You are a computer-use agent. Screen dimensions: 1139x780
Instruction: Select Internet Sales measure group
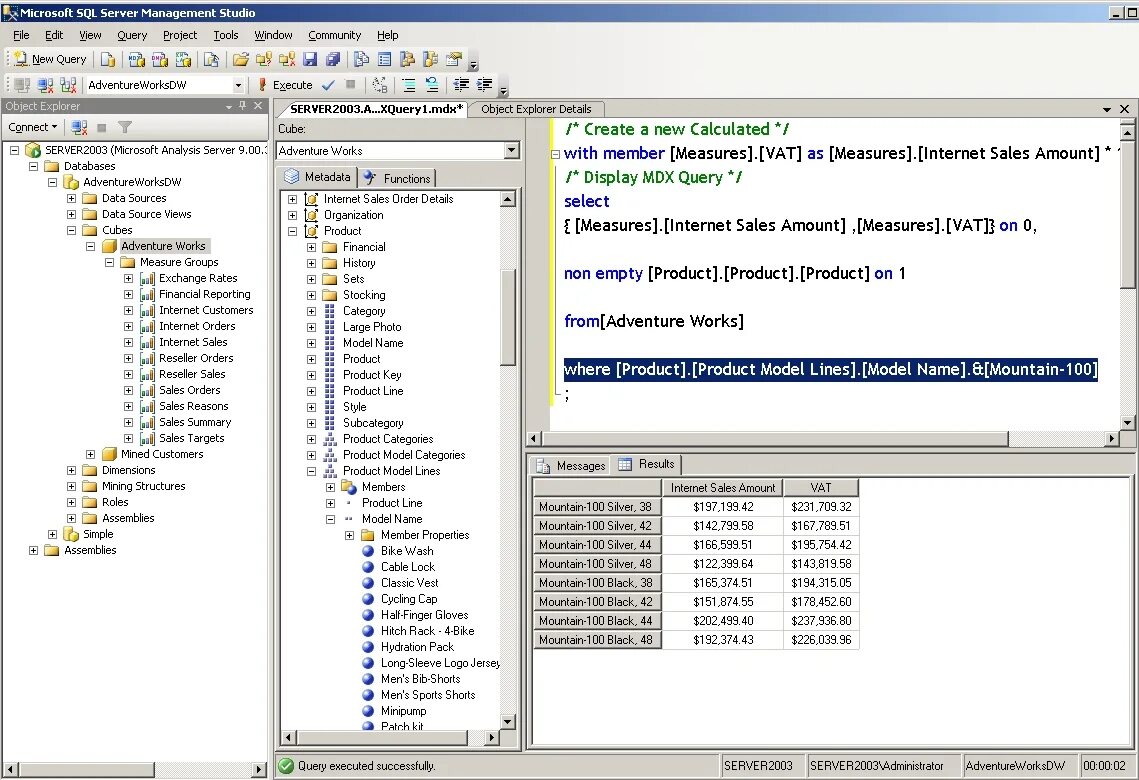[193, 342]
